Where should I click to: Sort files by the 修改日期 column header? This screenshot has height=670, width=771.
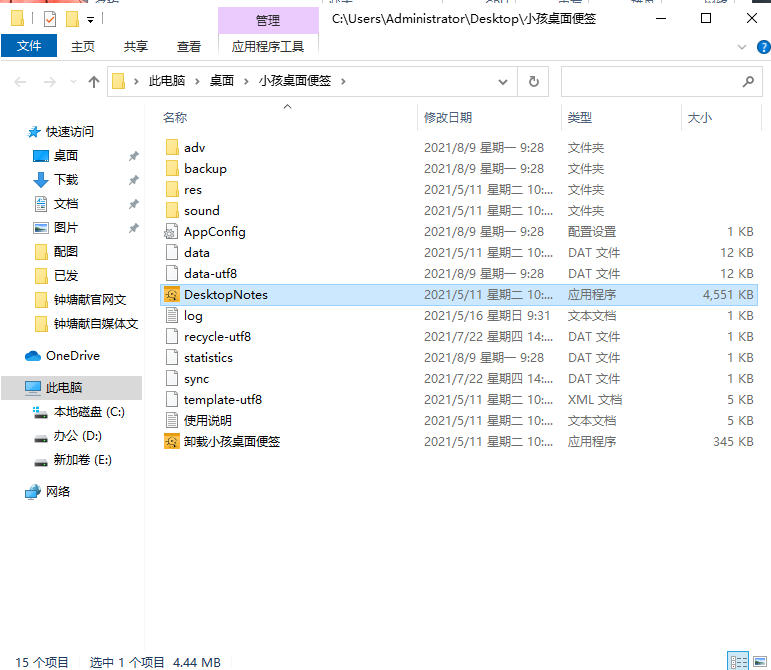click(448, 117)
